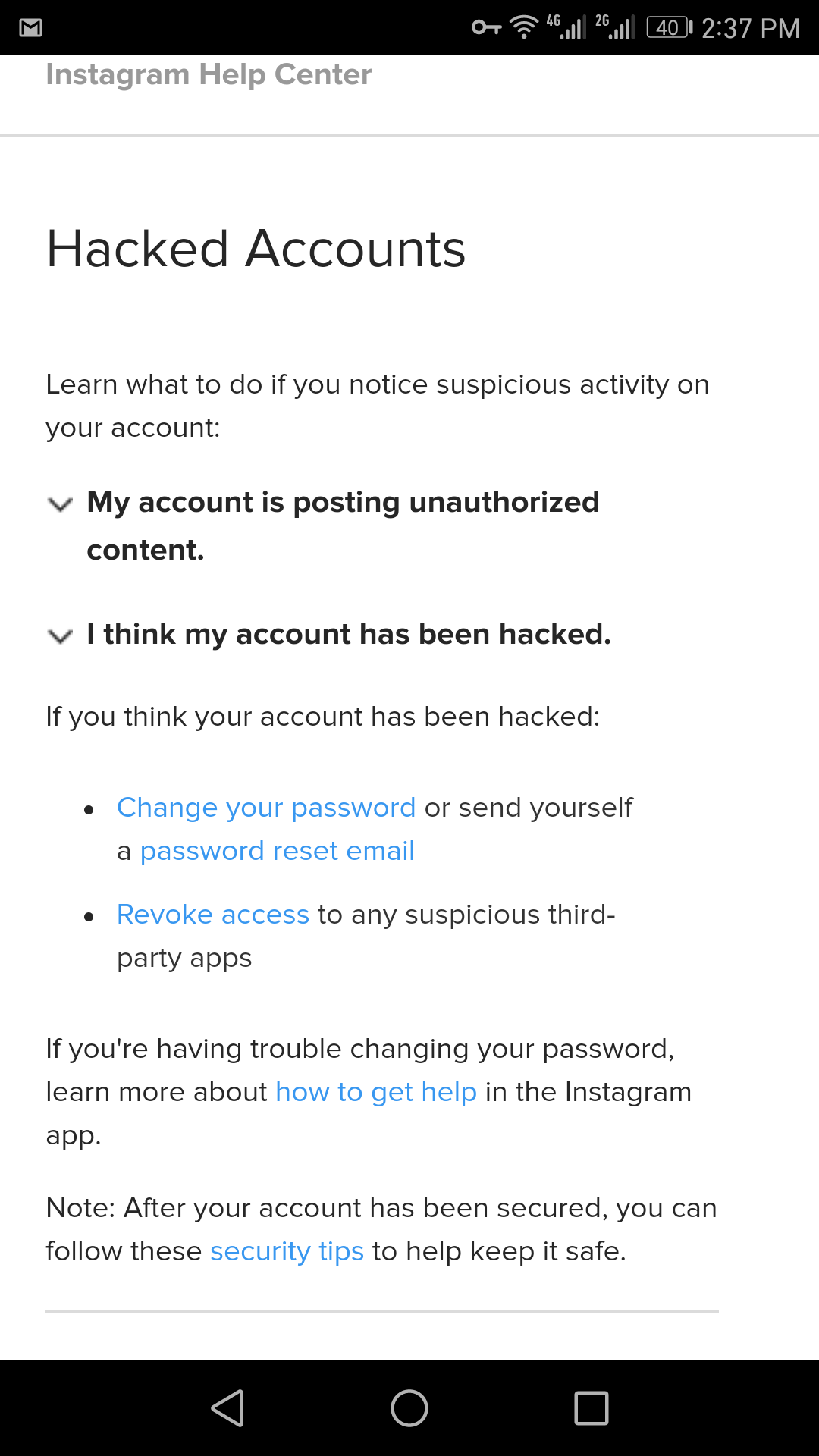The width and height of the screenshot is (819, 1456).
Task: Open 'password reset email' link
Action: (278, 851)
